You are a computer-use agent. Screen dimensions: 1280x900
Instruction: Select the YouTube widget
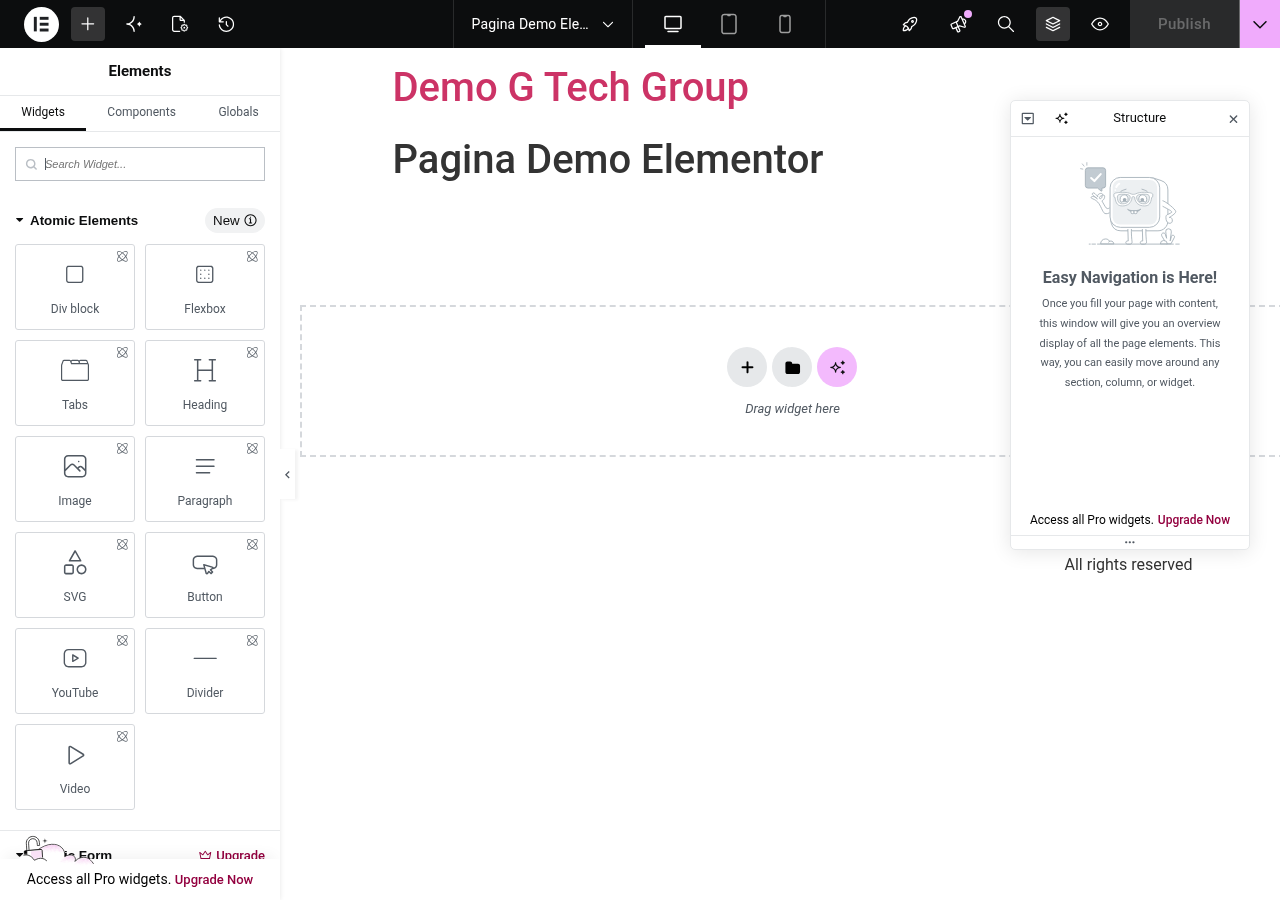(x=75, y=671)
